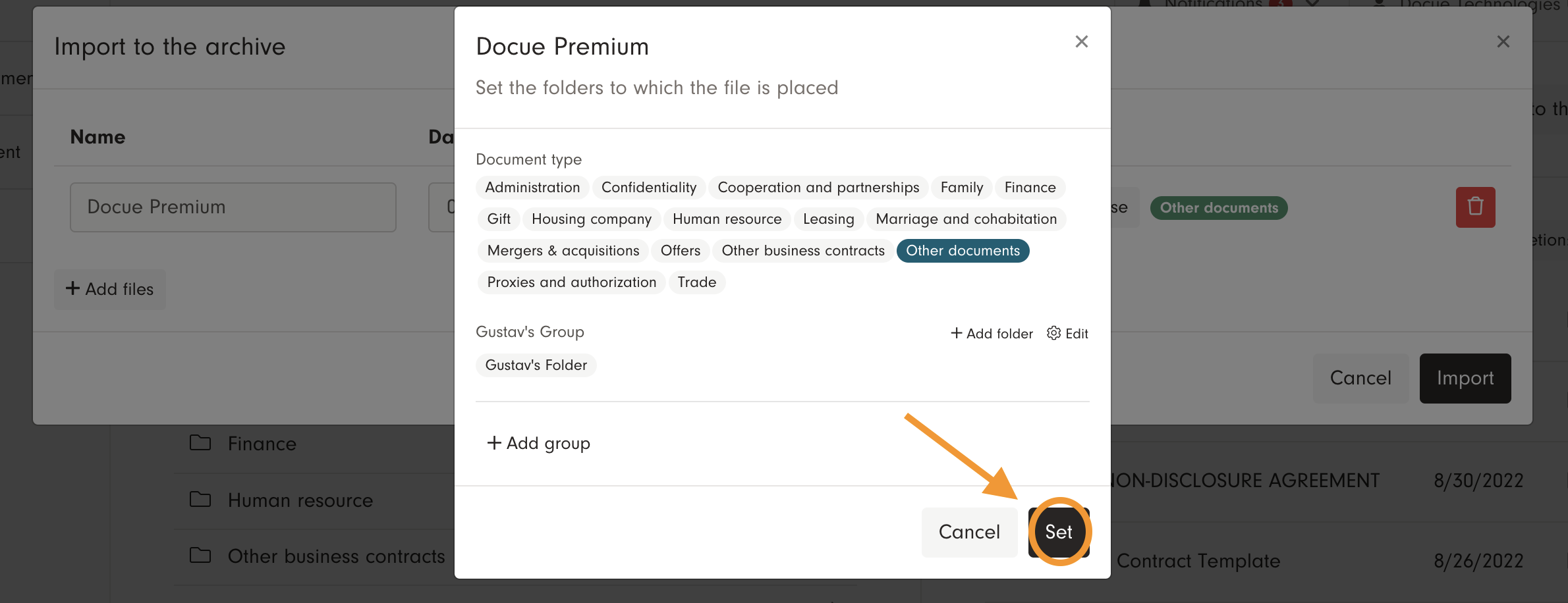Click the Edit gear icon
Image resolution: width=1568 pixels, height=603 pixels.
click(1053, 333)
